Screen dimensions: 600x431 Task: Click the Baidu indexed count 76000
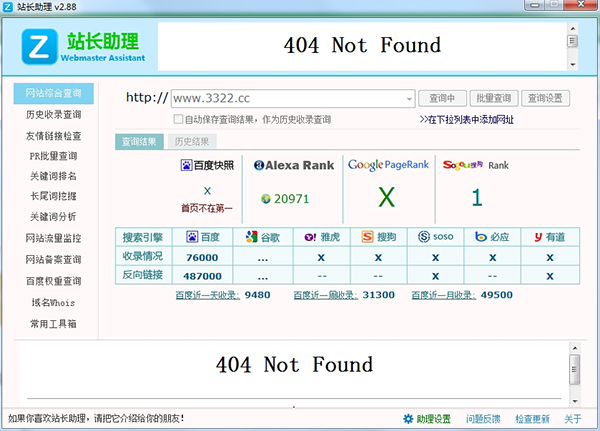pyautogui.click(x=202, y=258)
